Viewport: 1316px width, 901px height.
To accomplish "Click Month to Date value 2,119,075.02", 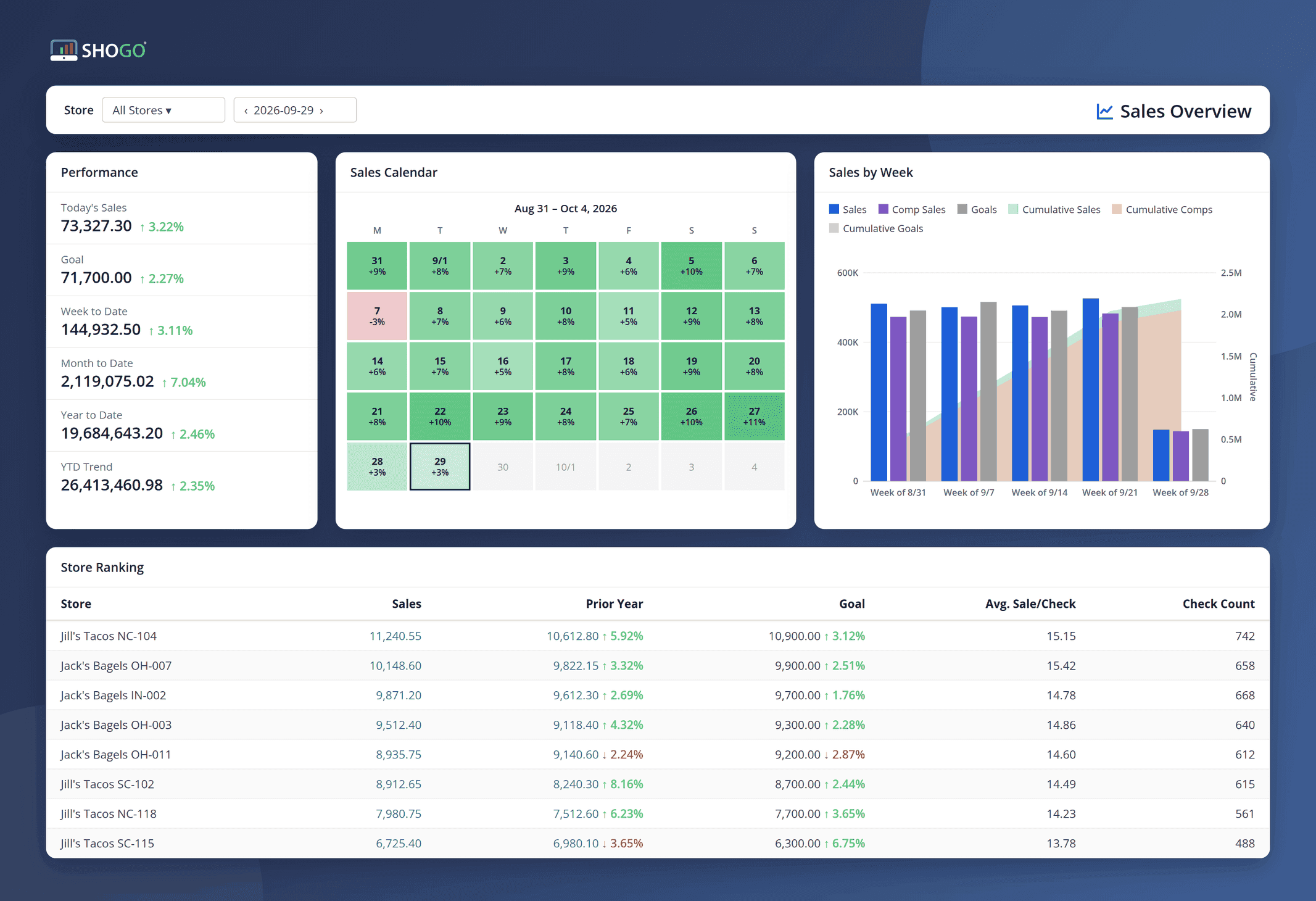I will (x=107, y=381).
